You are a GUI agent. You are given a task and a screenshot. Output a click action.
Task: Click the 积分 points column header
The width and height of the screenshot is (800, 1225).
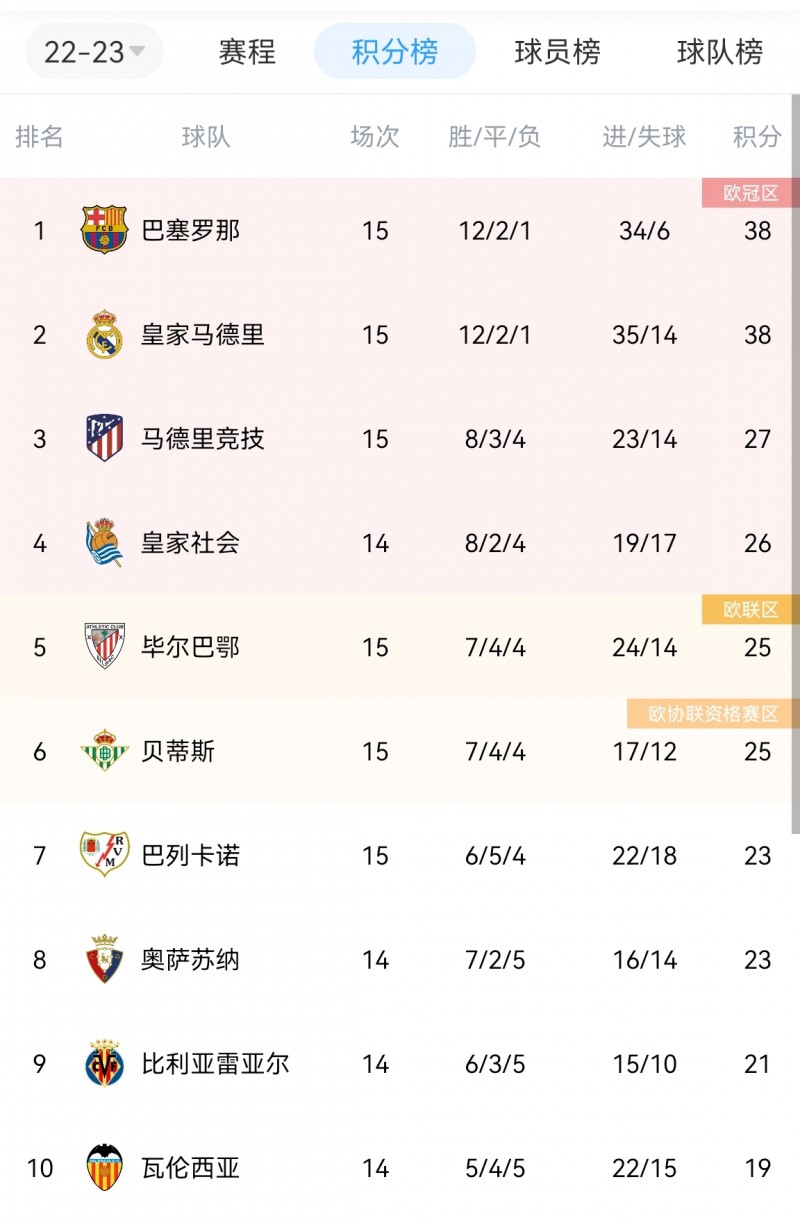point(756,136)
